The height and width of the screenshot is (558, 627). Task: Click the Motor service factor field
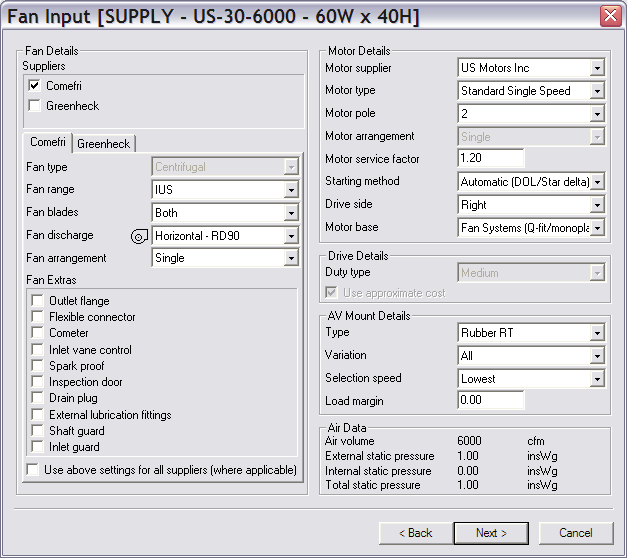[x=491, y=159]
